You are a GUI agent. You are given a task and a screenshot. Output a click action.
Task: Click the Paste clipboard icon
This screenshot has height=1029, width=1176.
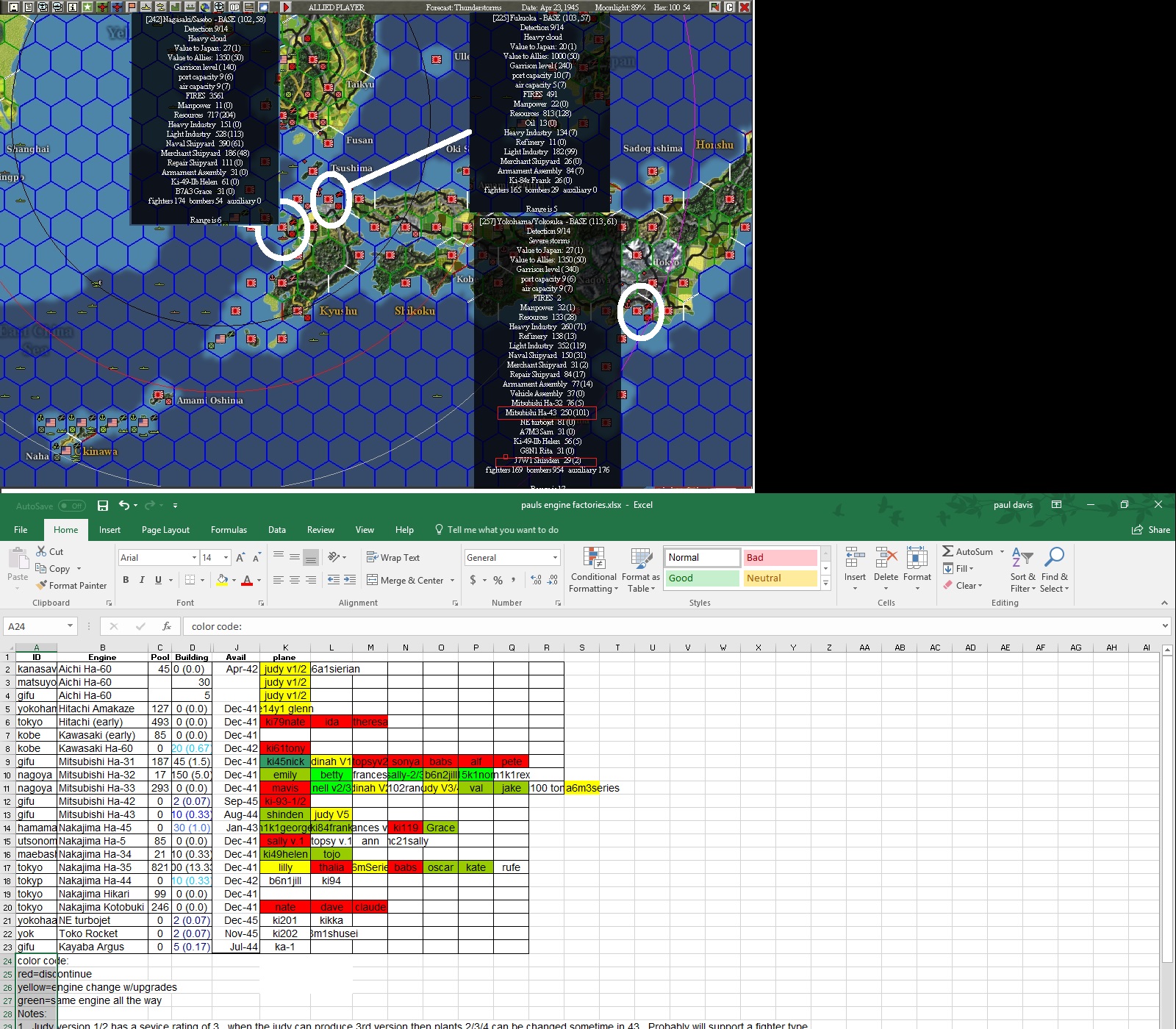coord(17,559)
